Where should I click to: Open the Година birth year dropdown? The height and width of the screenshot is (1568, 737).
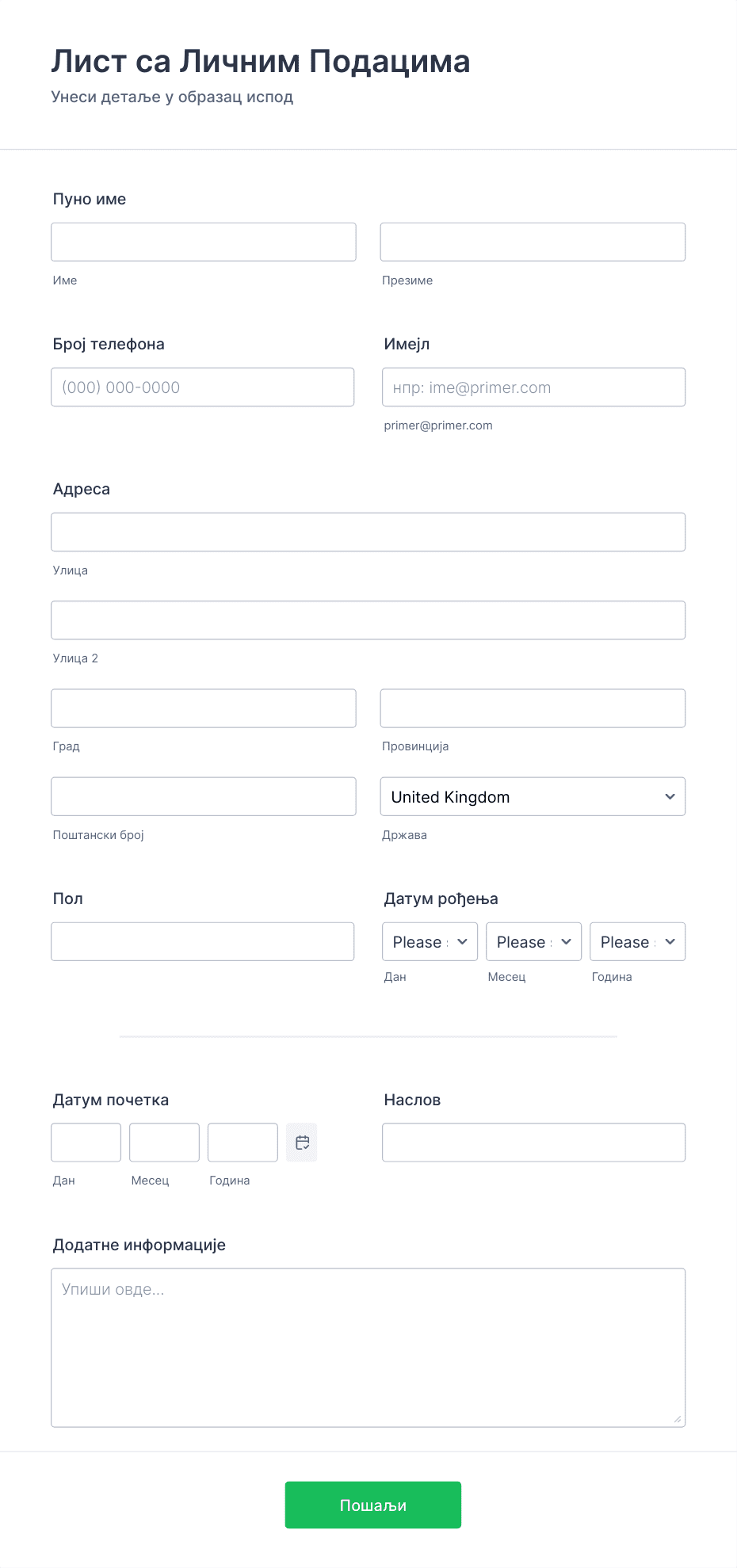pos(637,941)
